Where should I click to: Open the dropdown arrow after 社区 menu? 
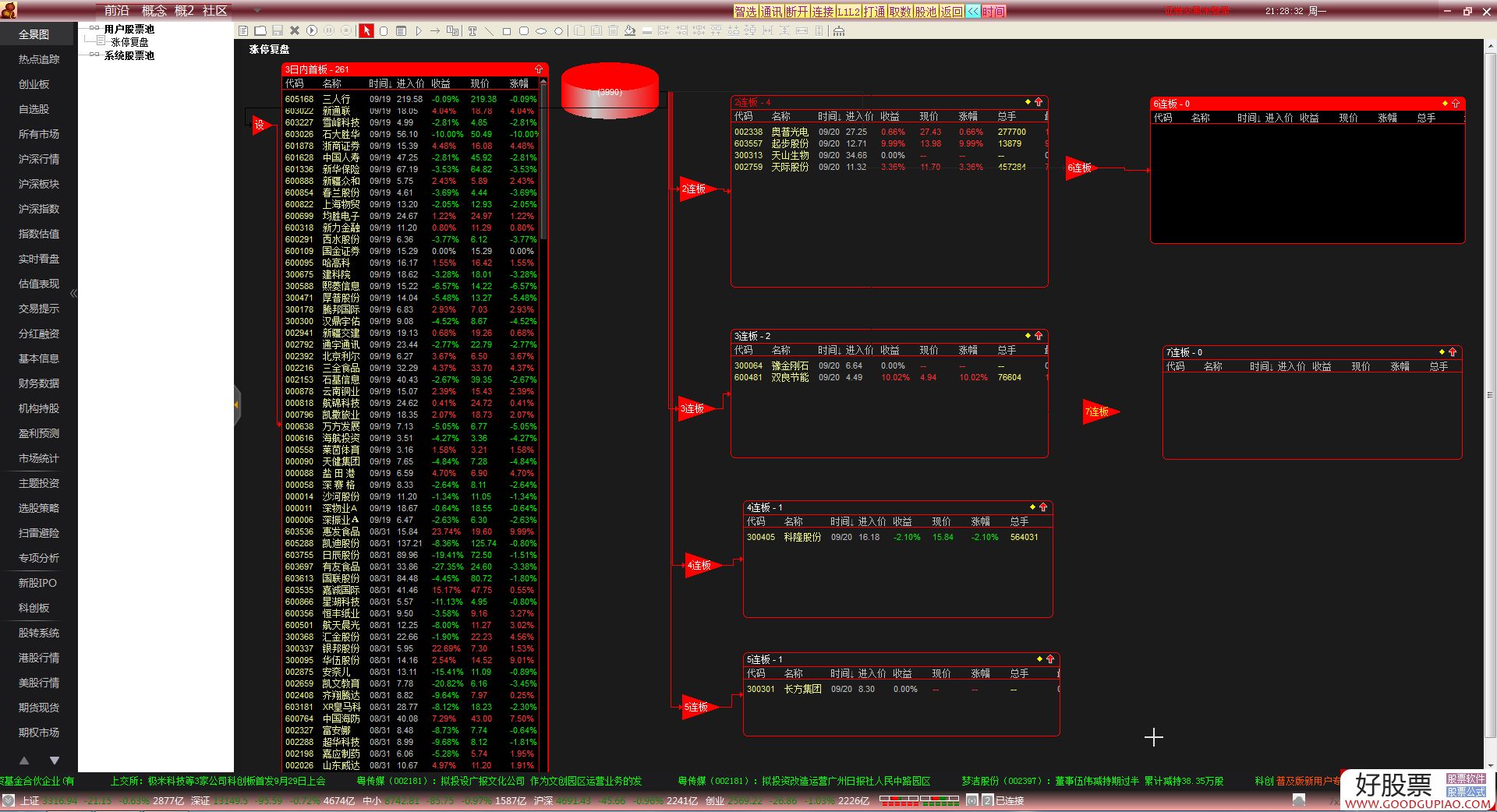(258, 11)
